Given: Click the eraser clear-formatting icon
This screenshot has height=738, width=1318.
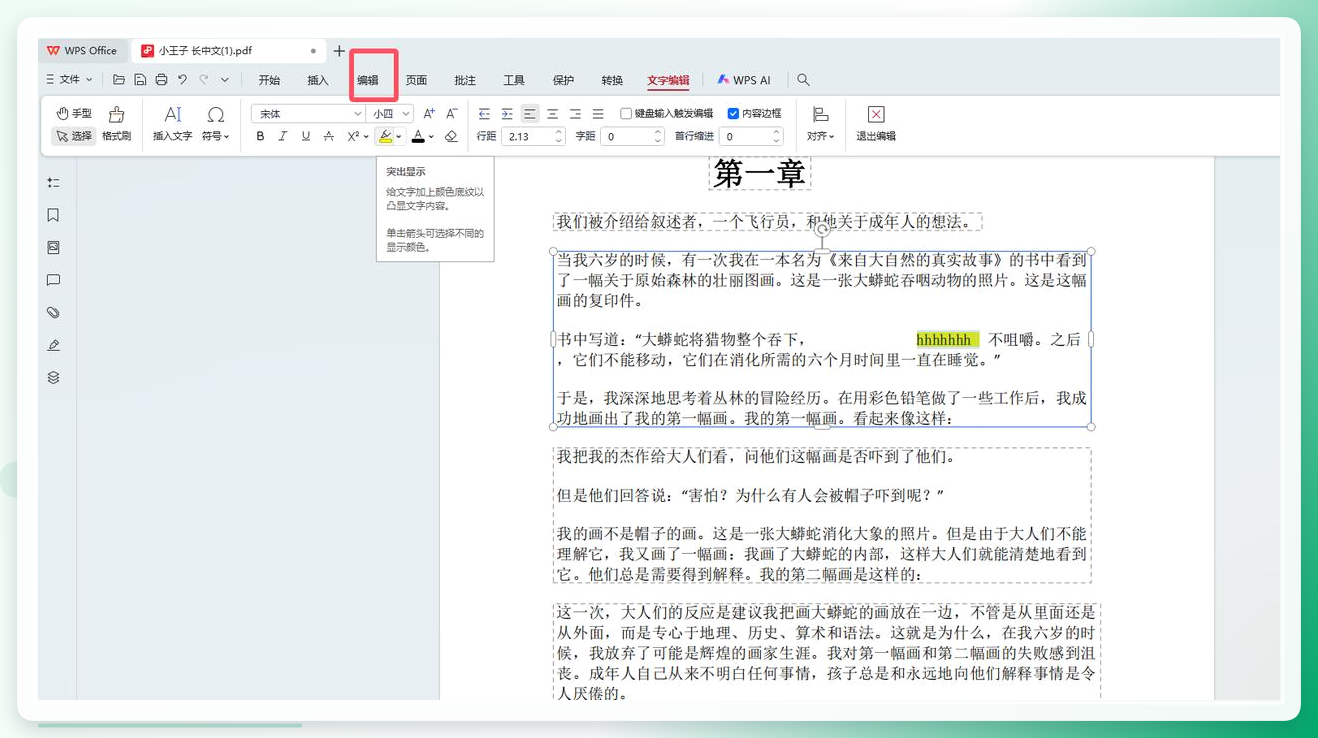Looking at the screenshot, I should point(451,137).
